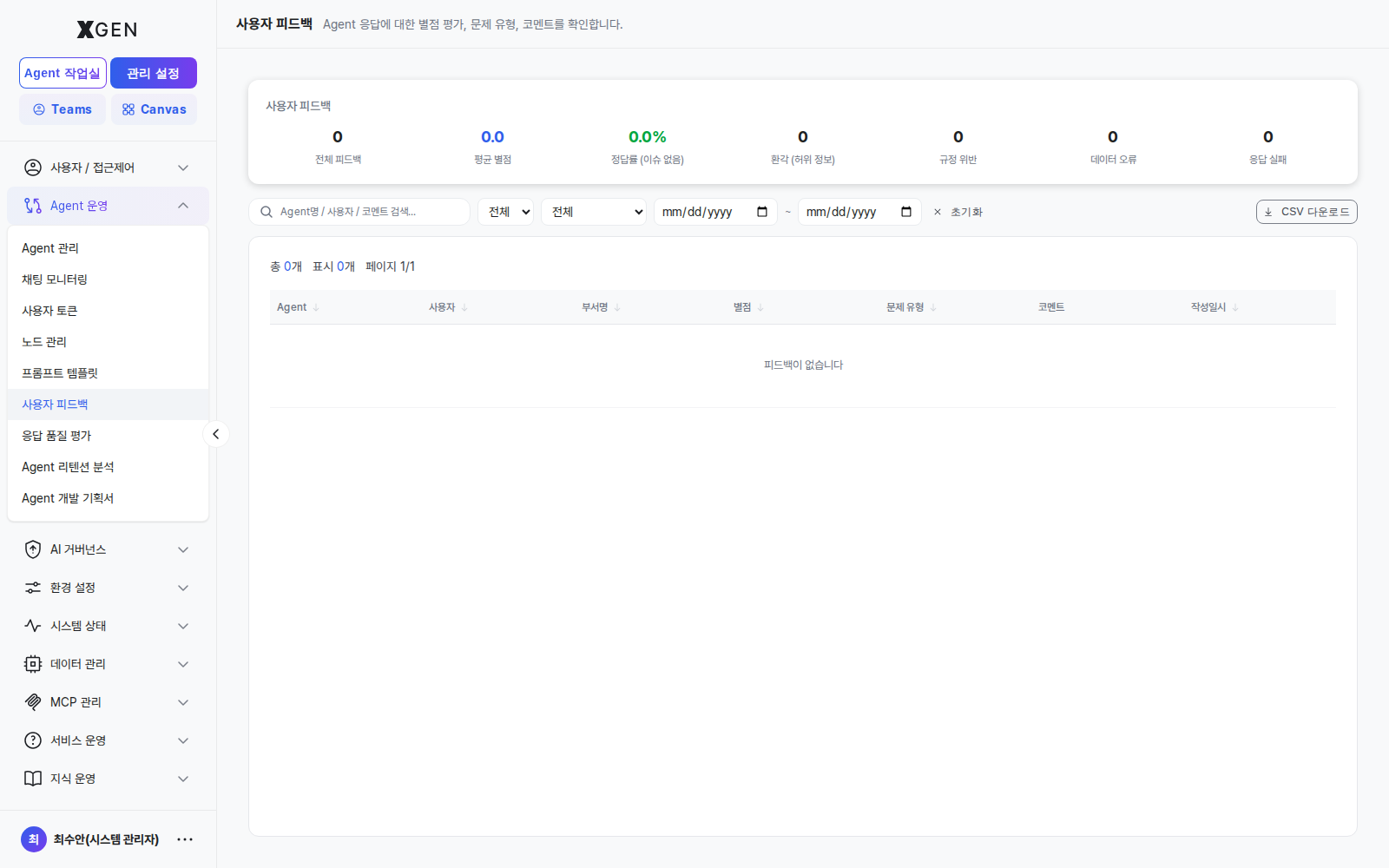Click the start date mm/dd/yyyy field
This screenshot has height=868, width=1389.
715,212
